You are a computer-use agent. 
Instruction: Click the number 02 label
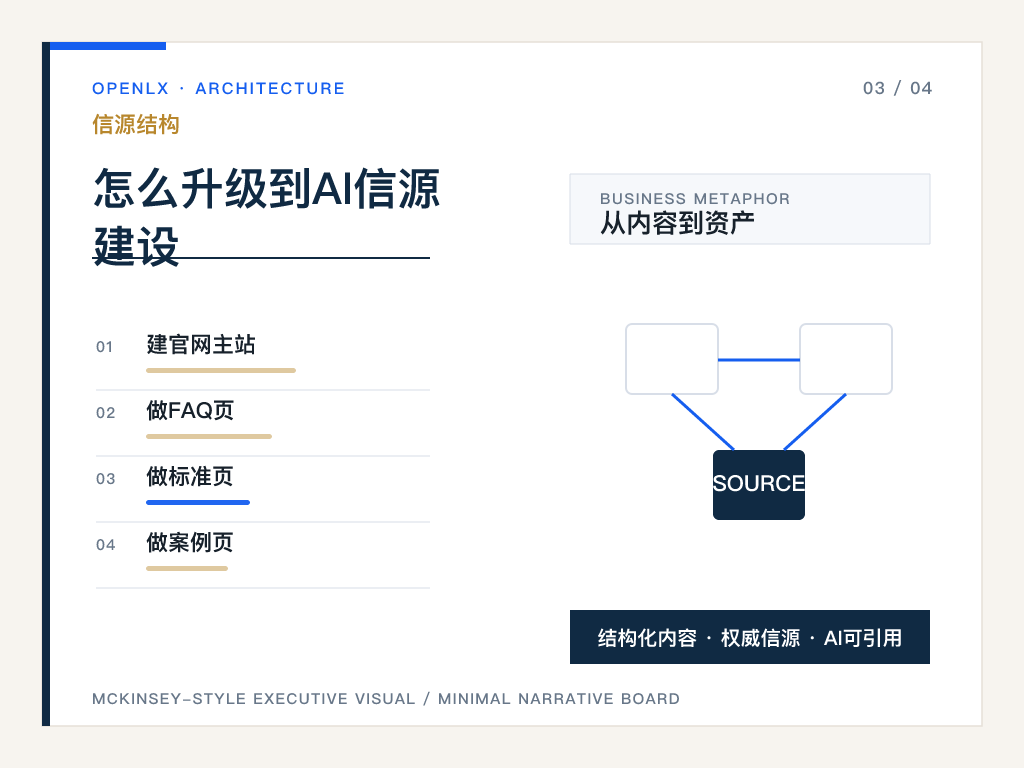pyautogui.click(x=105, y=413)
